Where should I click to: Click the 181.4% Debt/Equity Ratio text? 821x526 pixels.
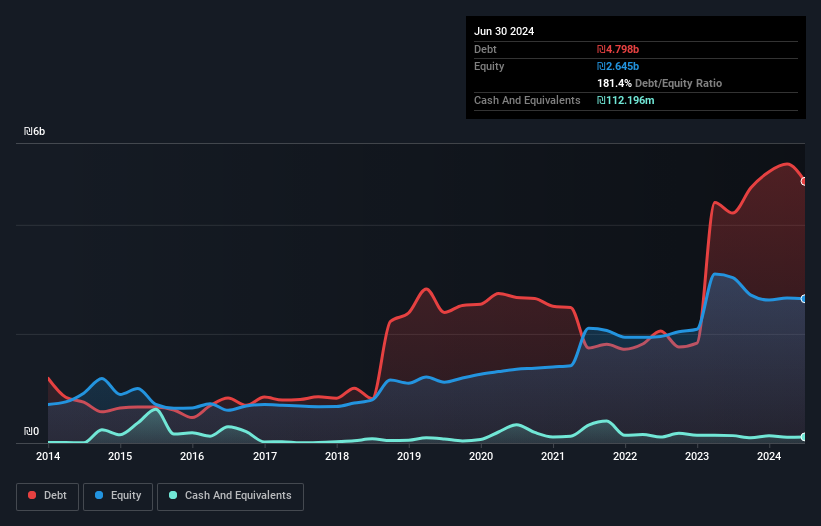point(659,83)
